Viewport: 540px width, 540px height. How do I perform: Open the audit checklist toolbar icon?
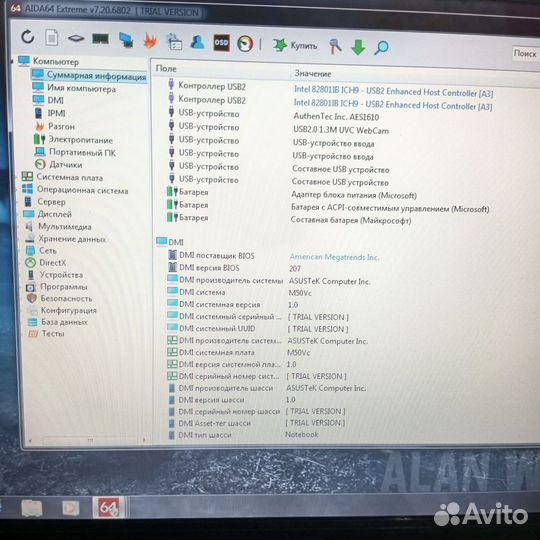tap(174, 42)
